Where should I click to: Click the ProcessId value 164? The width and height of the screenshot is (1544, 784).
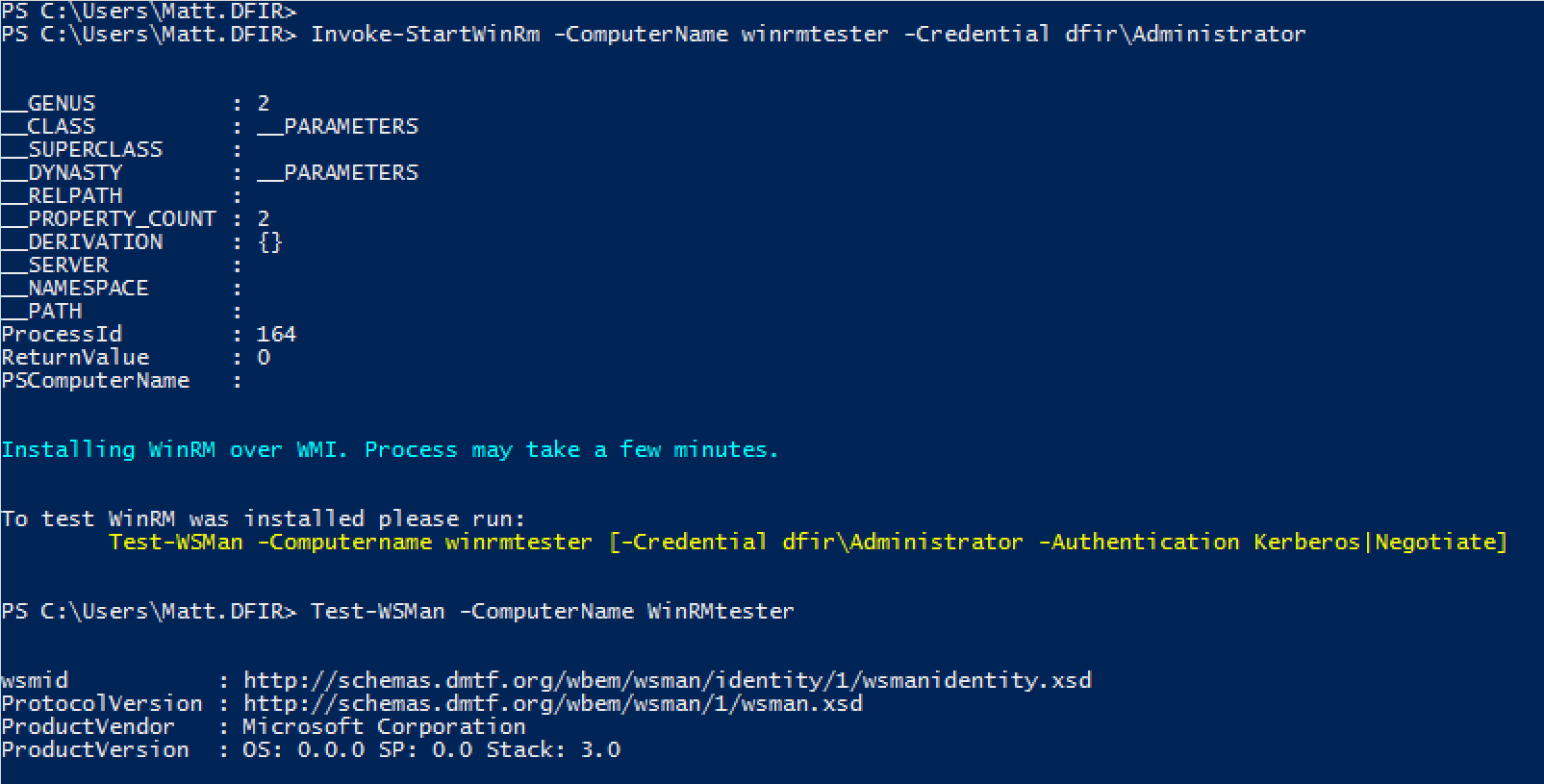(x=276, y=335)
